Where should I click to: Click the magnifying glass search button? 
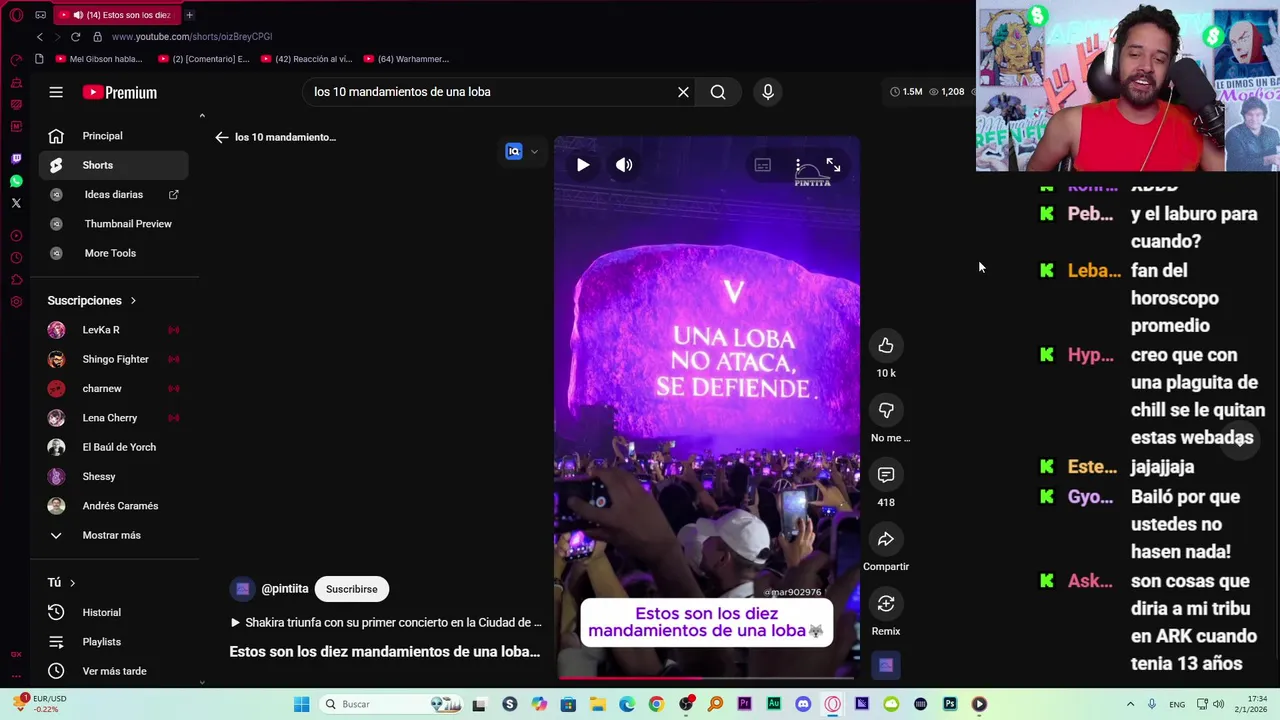click(x=718, y=92)
